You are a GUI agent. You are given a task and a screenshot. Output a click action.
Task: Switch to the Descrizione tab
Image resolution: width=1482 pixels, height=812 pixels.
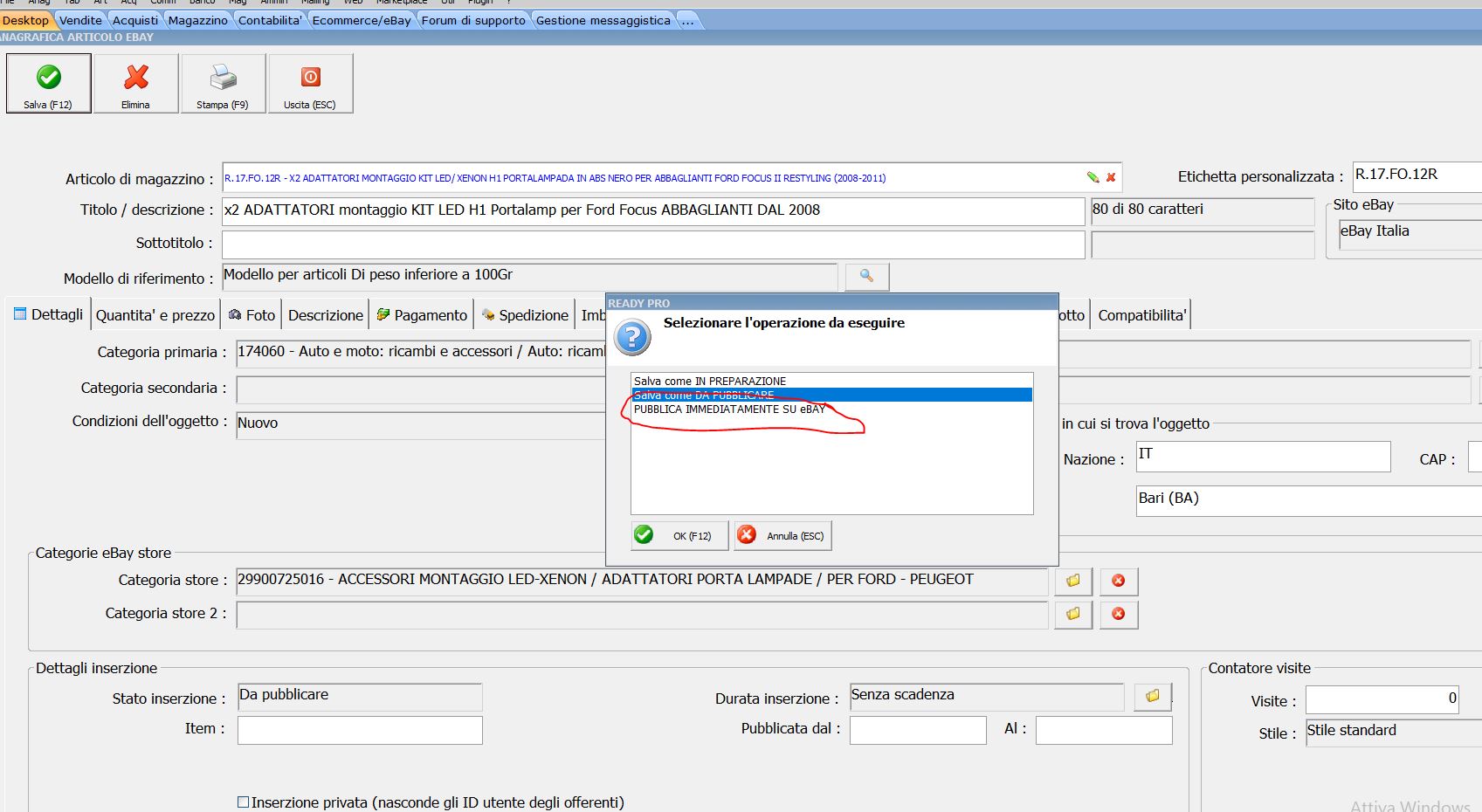326,315
